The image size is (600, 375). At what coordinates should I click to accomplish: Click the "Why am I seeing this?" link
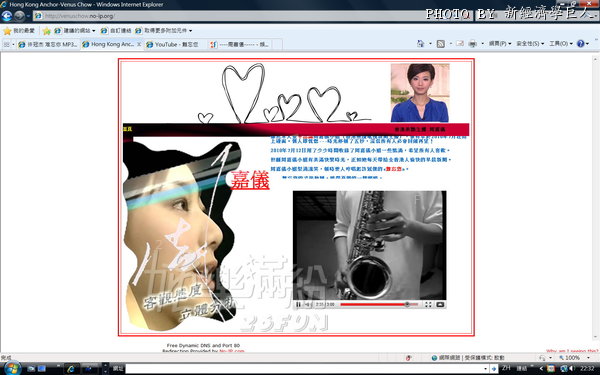(572, 351)
